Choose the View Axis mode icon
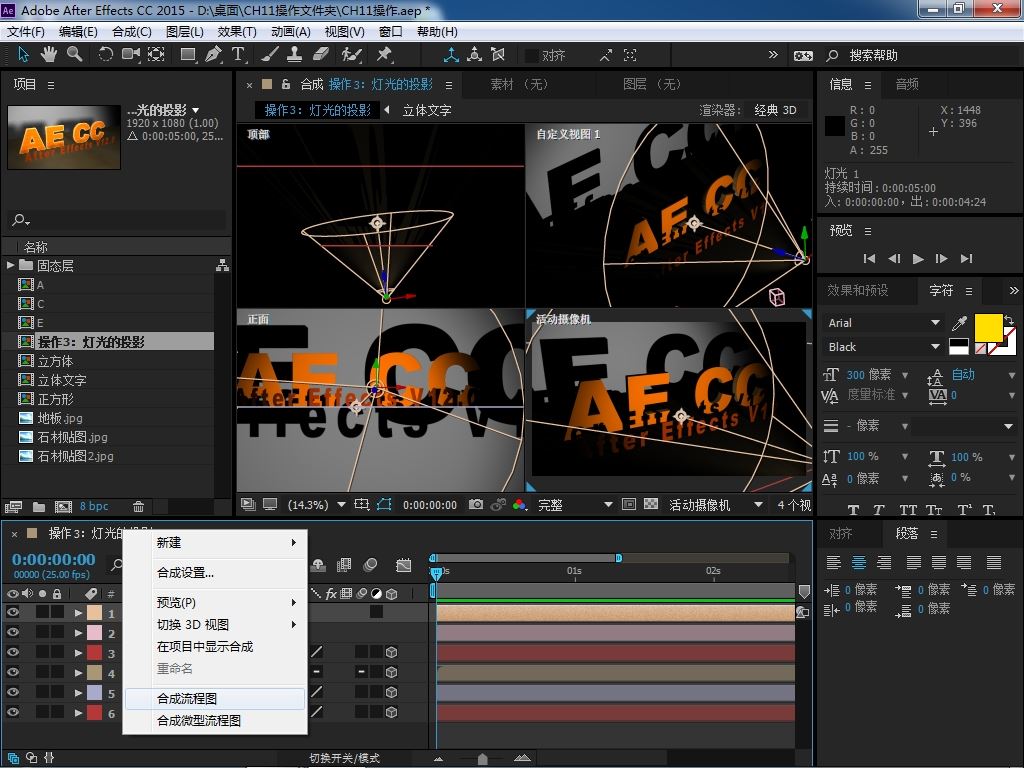The height and width of the screenshot is (768, 1024). click(x=498, y=55)
